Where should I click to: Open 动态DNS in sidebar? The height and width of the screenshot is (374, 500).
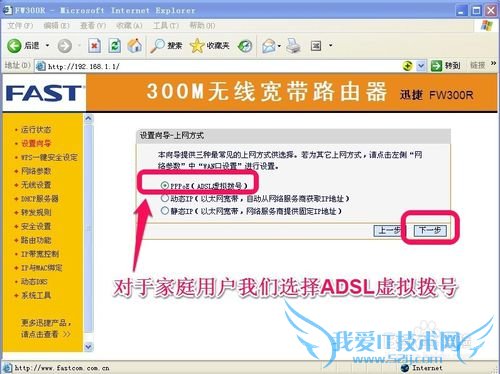pos(34,282)
